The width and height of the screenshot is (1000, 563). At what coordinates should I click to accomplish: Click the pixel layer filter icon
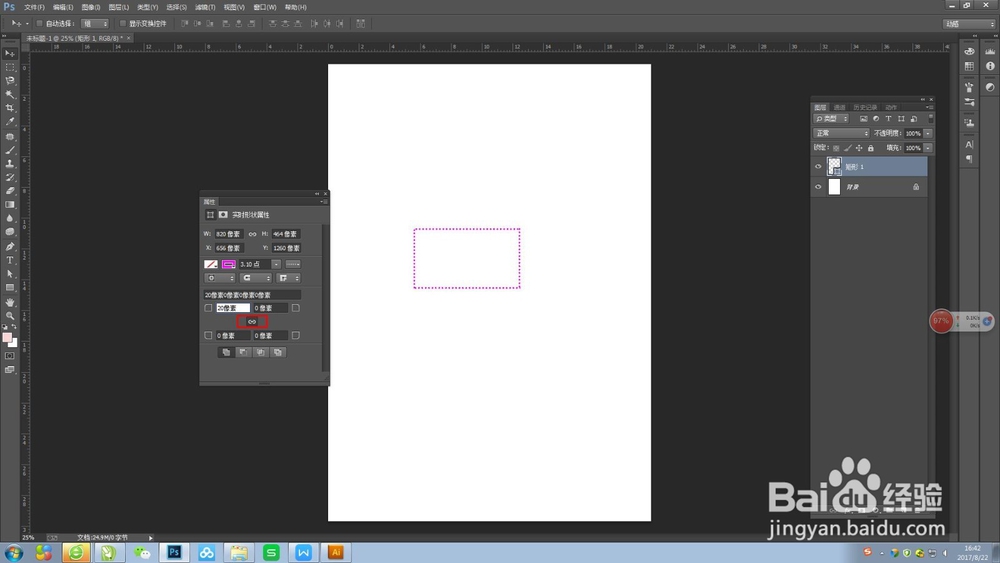tap(864, 119)
